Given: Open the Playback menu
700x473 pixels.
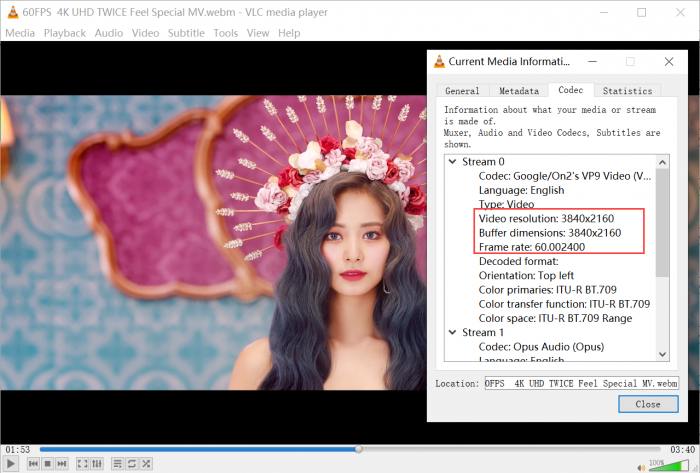Looking at the screenshot, I should tap(65, 33).
